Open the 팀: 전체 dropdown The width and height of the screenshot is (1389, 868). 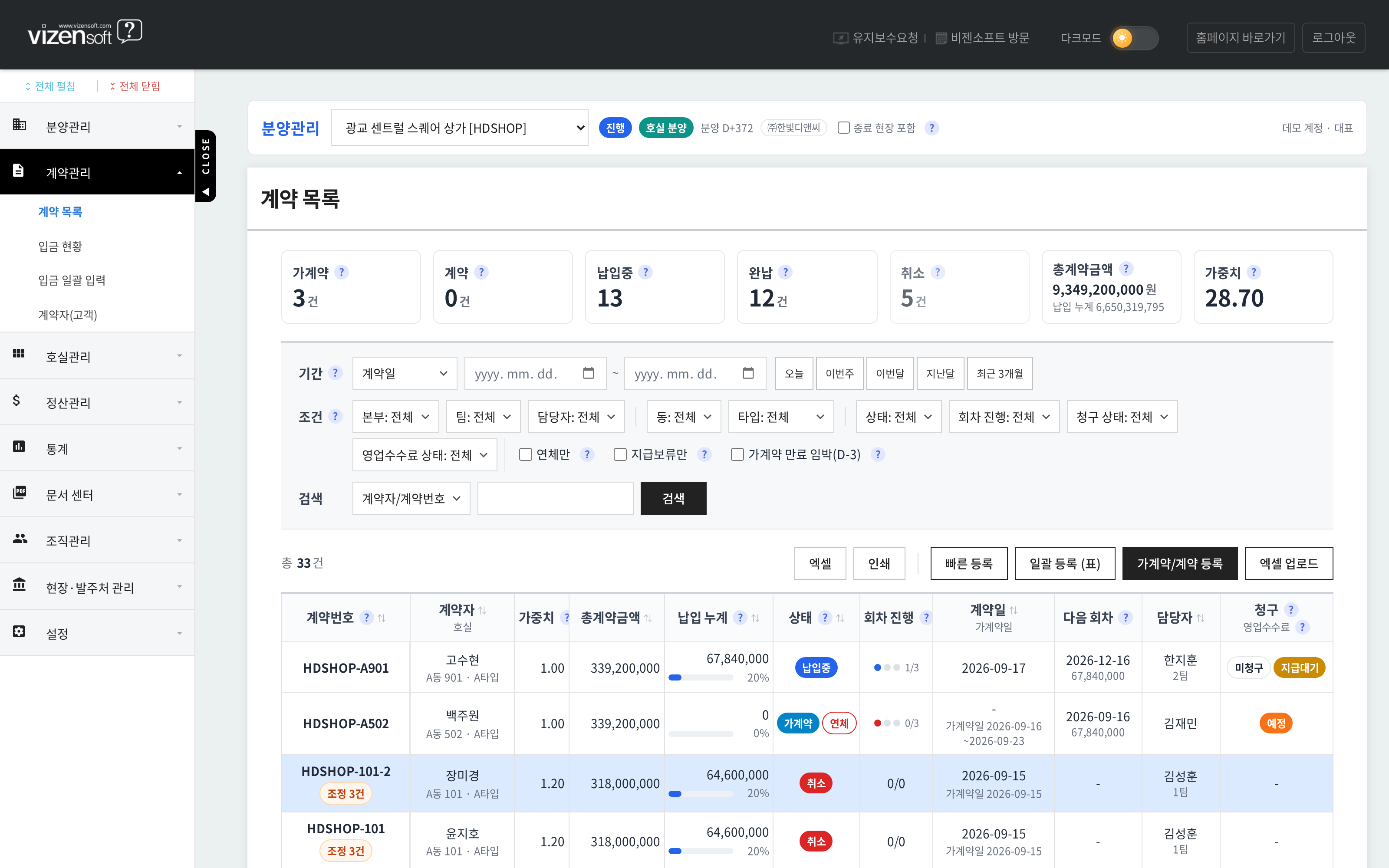(483, 416)
